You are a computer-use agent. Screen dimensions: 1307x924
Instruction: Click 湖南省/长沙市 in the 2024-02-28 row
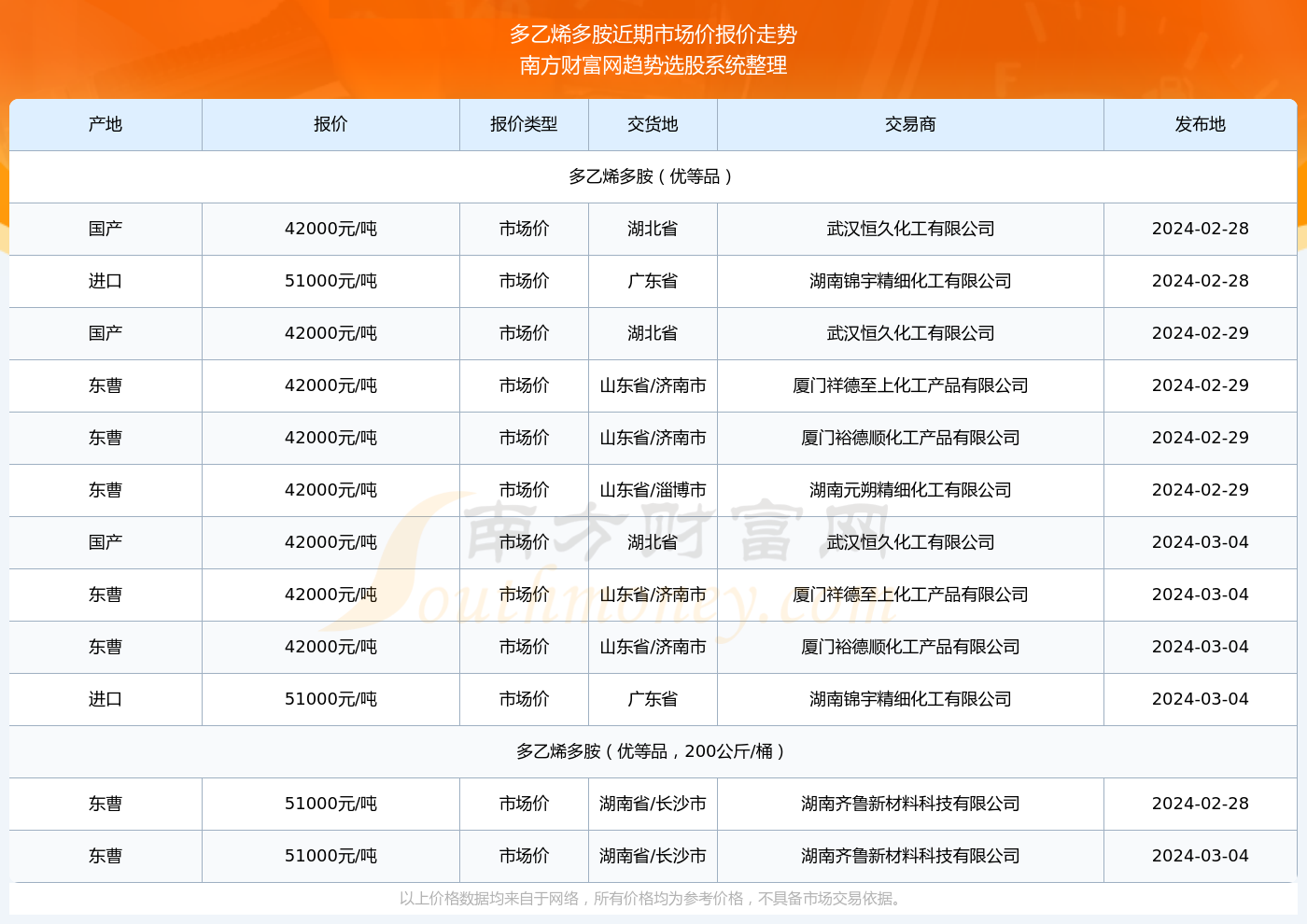(653, 804)
